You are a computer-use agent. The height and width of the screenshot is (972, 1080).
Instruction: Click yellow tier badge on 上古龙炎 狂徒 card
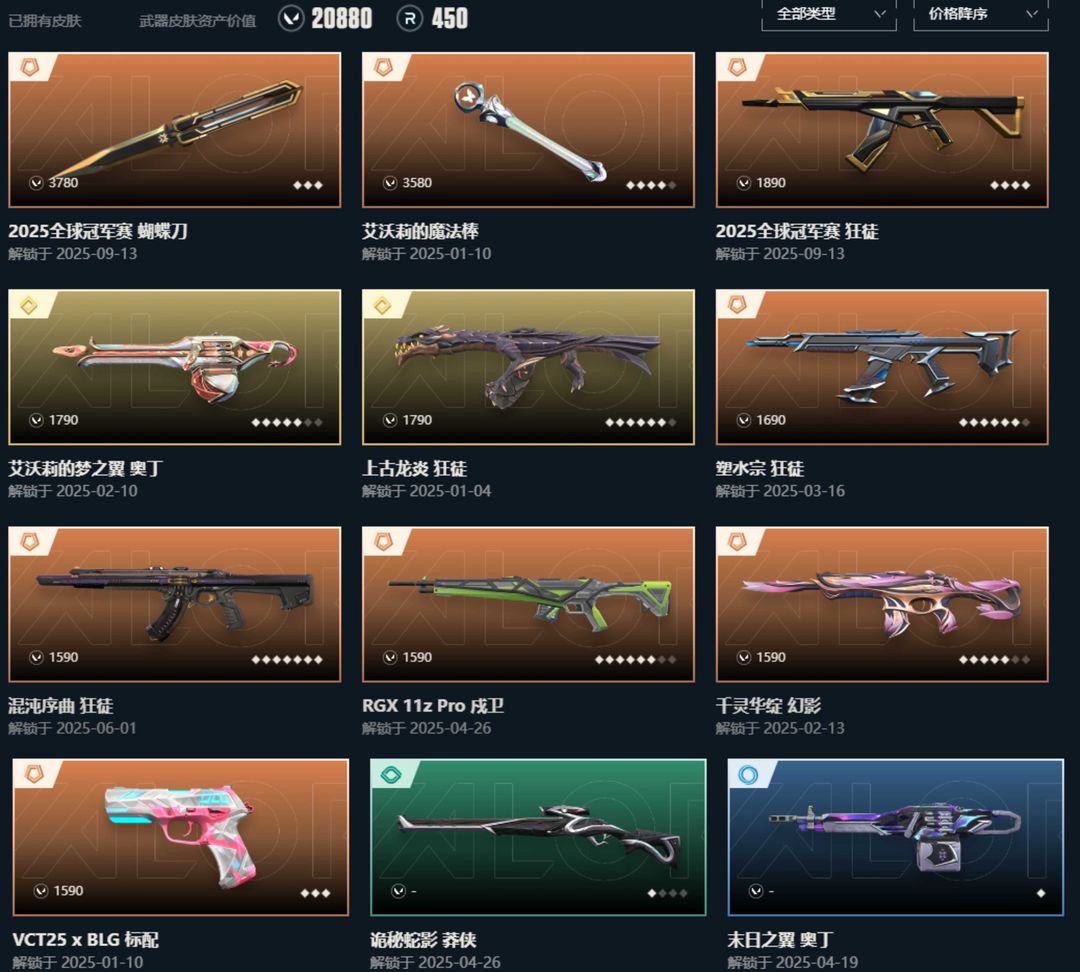(x=382, y=304)
